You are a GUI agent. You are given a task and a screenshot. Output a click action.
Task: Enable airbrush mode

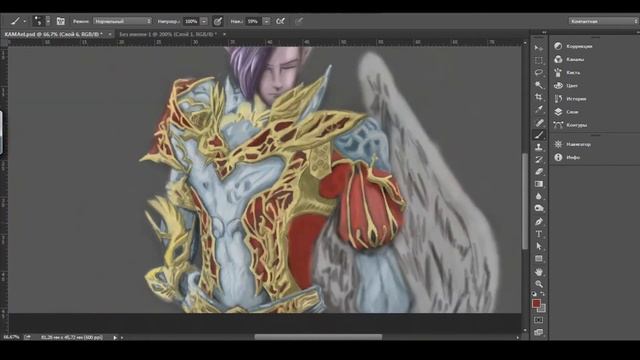280,21
